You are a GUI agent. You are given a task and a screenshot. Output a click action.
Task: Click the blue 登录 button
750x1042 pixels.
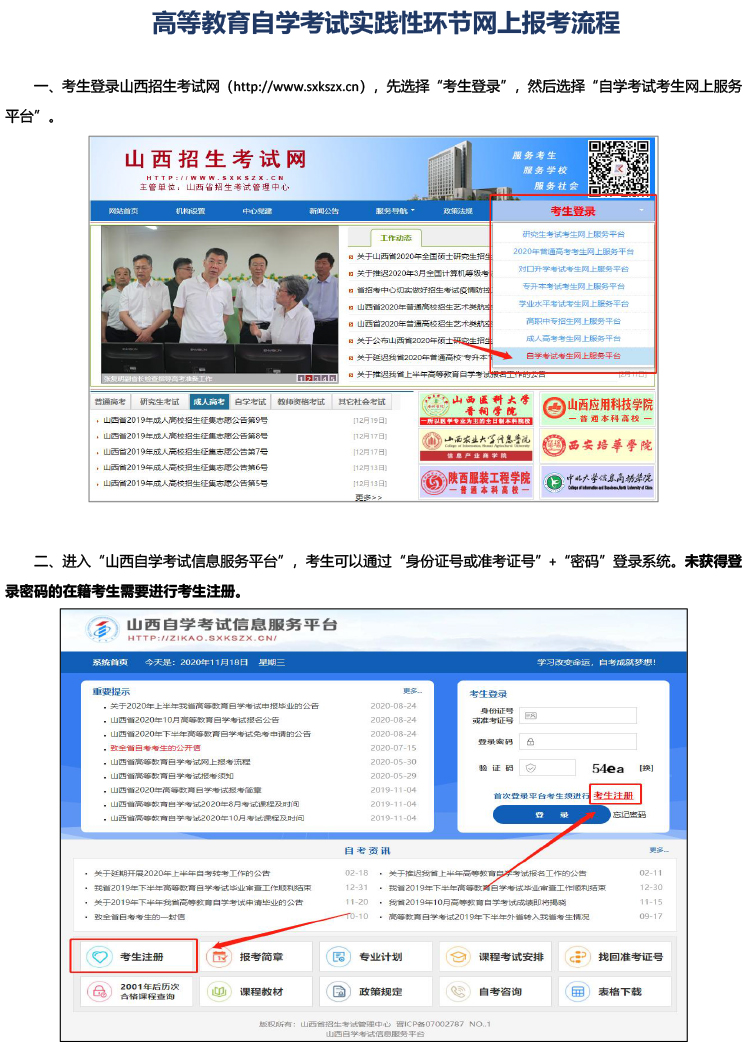point(551,815)
